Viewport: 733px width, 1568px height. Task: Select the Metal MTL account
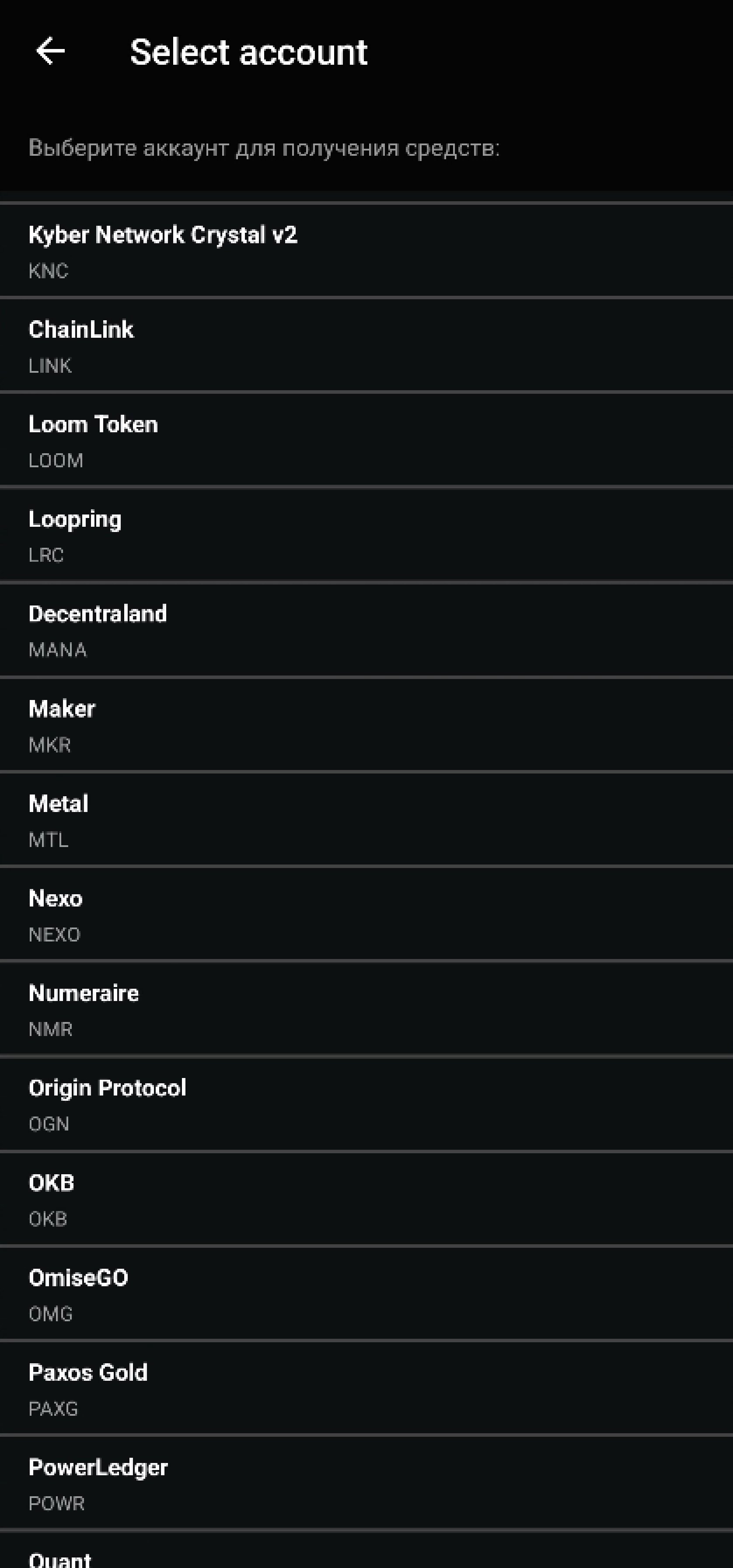pos(366,820)
